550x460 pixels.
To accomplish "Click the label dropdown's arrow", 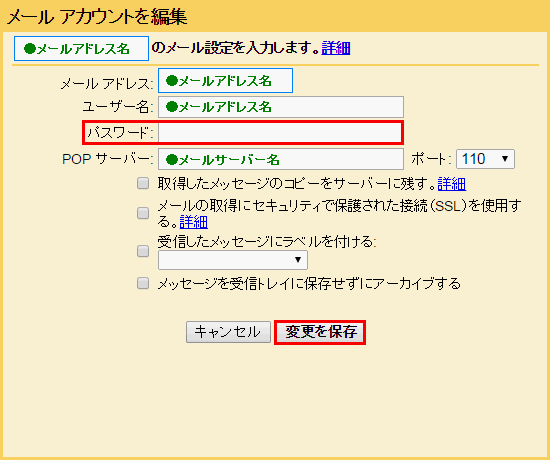I will click(x=298, y=260).
